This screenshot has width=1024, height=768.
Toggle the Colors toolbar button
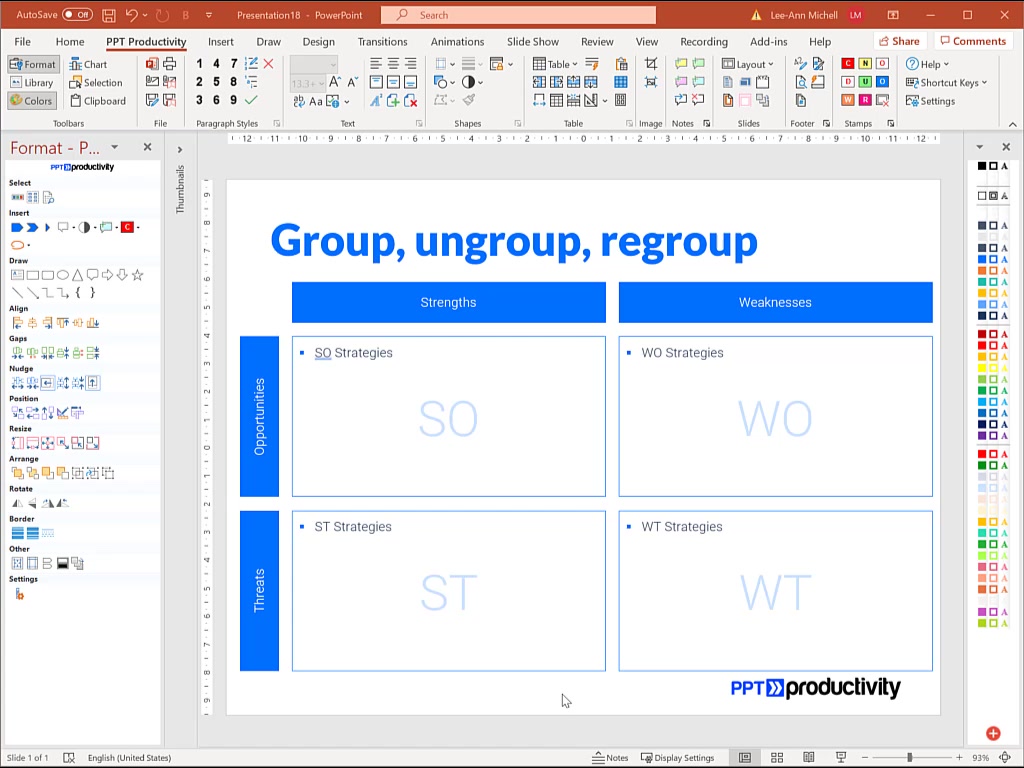click(x=32, y=101)
